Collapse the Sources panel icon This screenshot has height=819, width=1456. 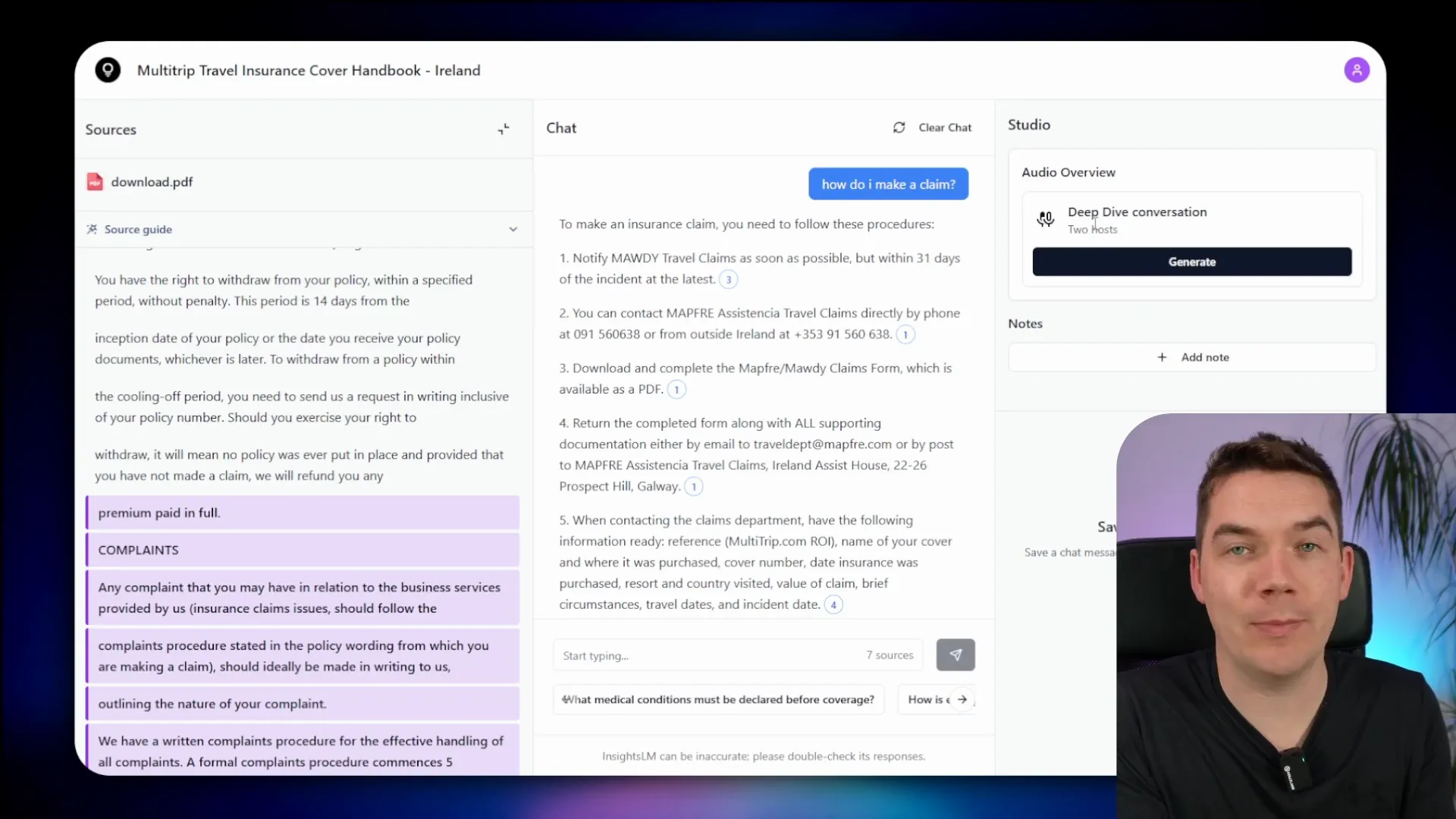point(504,130)
